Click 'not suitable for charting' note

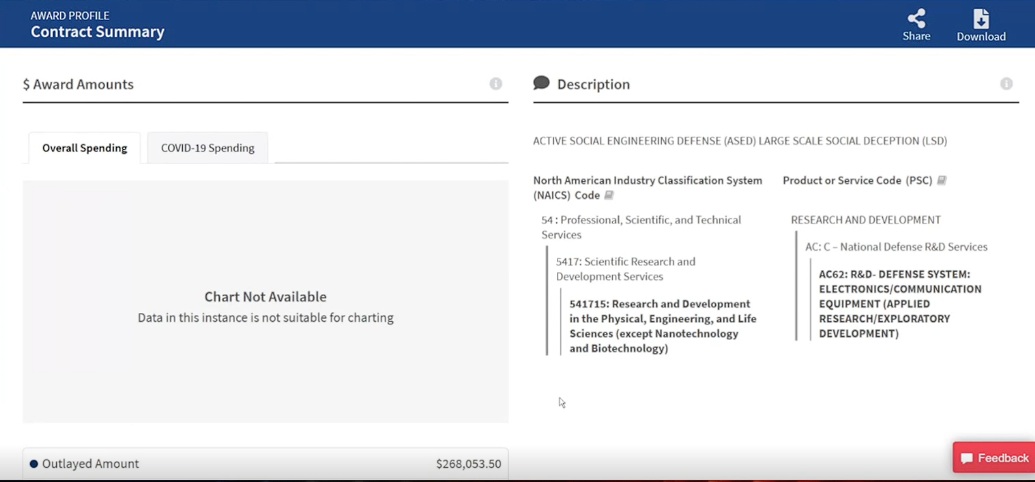click(265, 318)
